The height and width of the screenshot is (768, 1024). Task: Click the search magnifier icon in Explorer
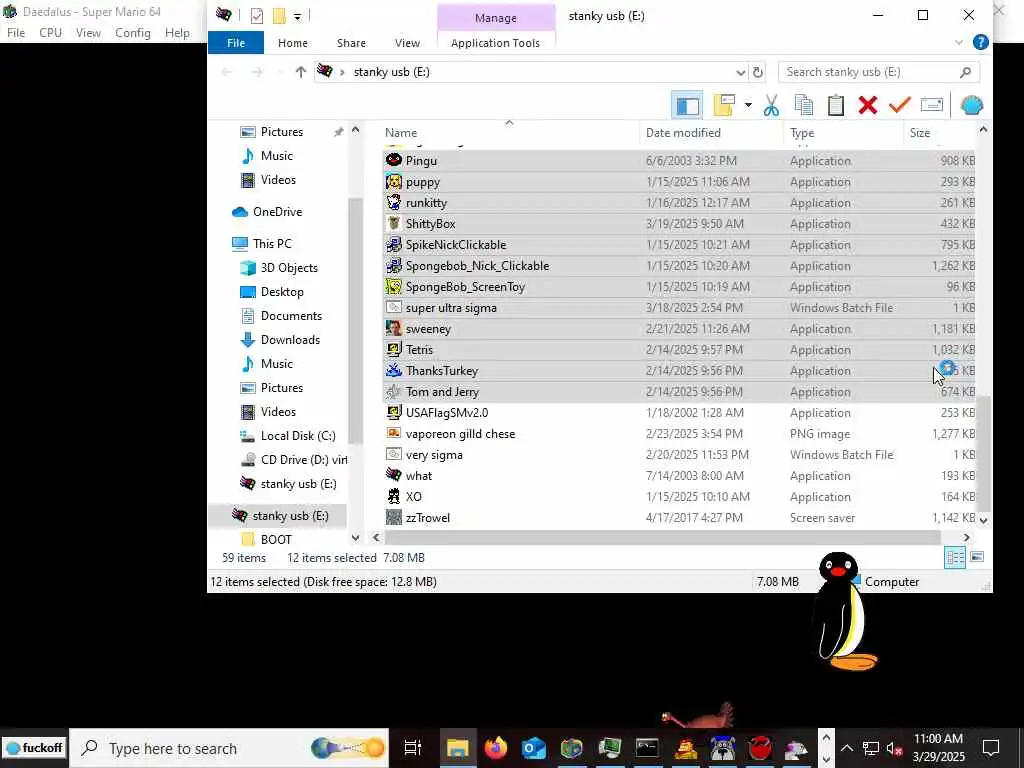(966, 72)
